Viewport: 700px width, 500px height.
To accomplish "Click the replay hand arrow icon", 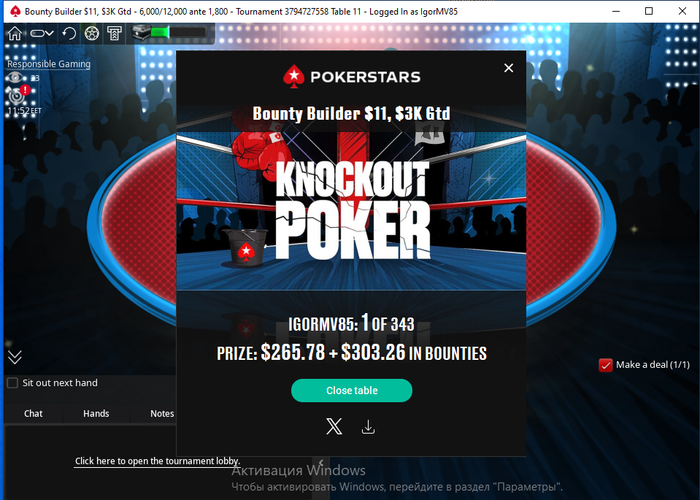I will click(69, 33).
